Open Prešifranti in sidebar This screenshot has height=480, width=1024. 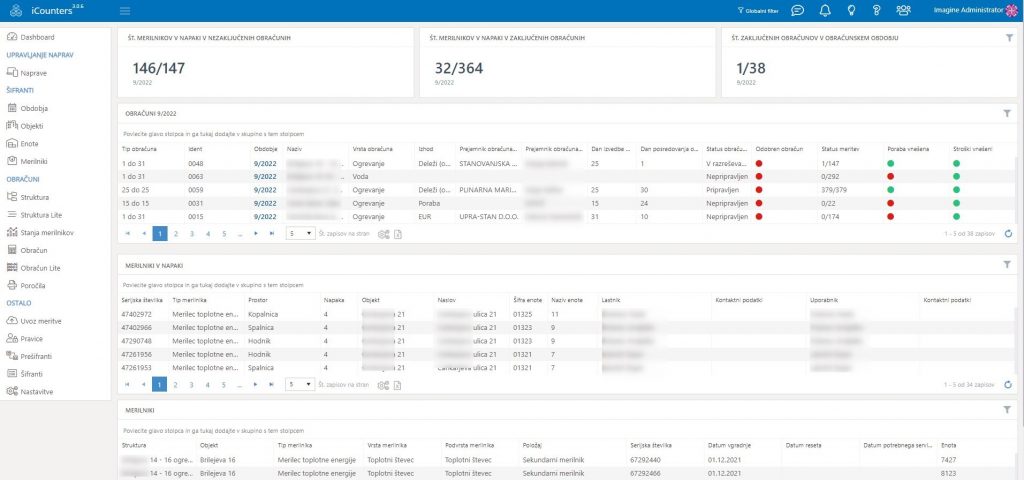tap(37, 356)
